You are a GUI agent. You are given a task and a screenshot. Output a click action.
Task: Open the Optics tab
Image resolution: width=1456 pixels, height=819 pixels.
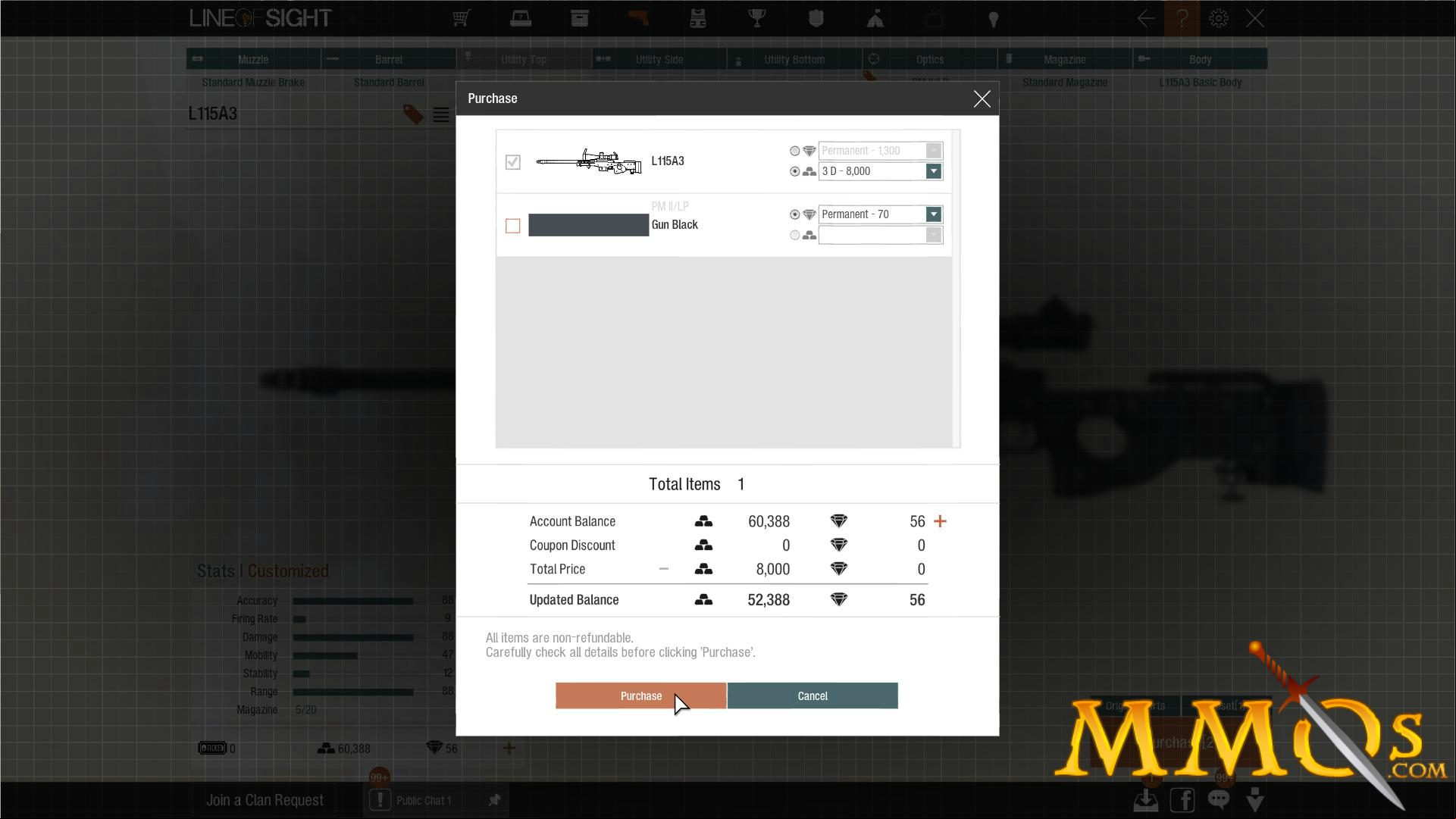(x=929, y=59)
